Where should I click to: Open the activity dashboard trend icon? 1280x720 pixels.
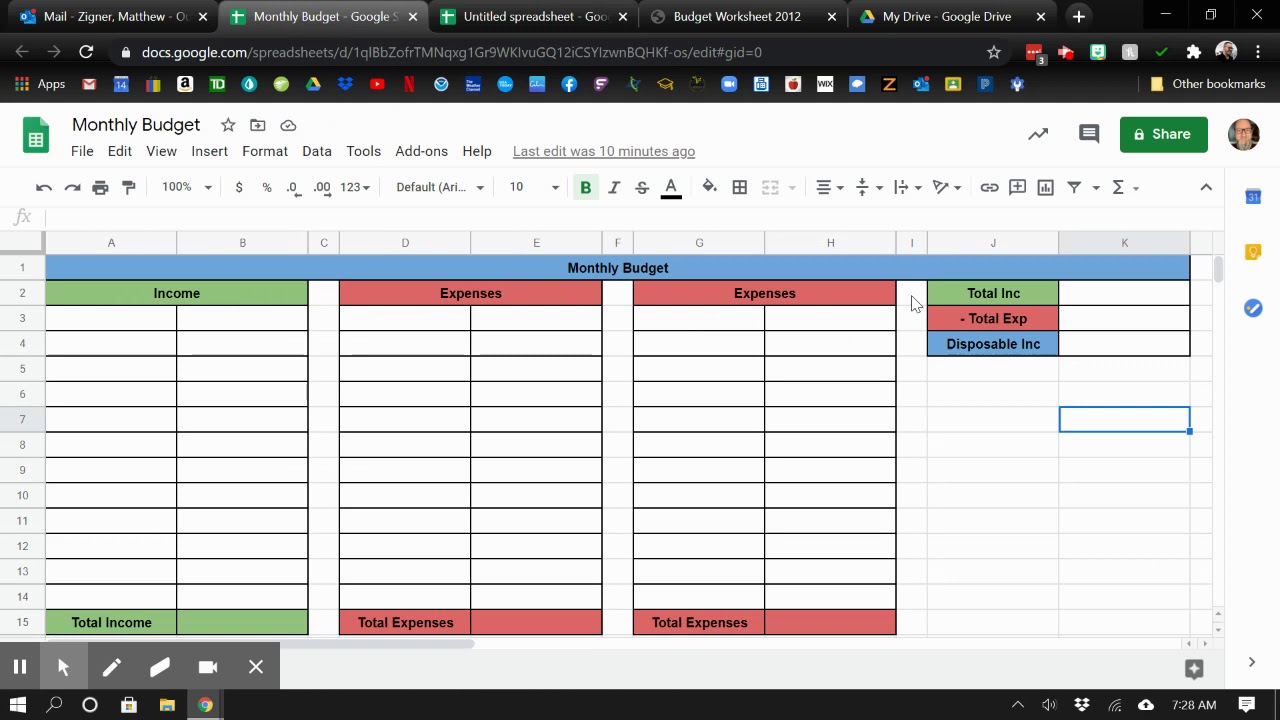point(1038,134)
